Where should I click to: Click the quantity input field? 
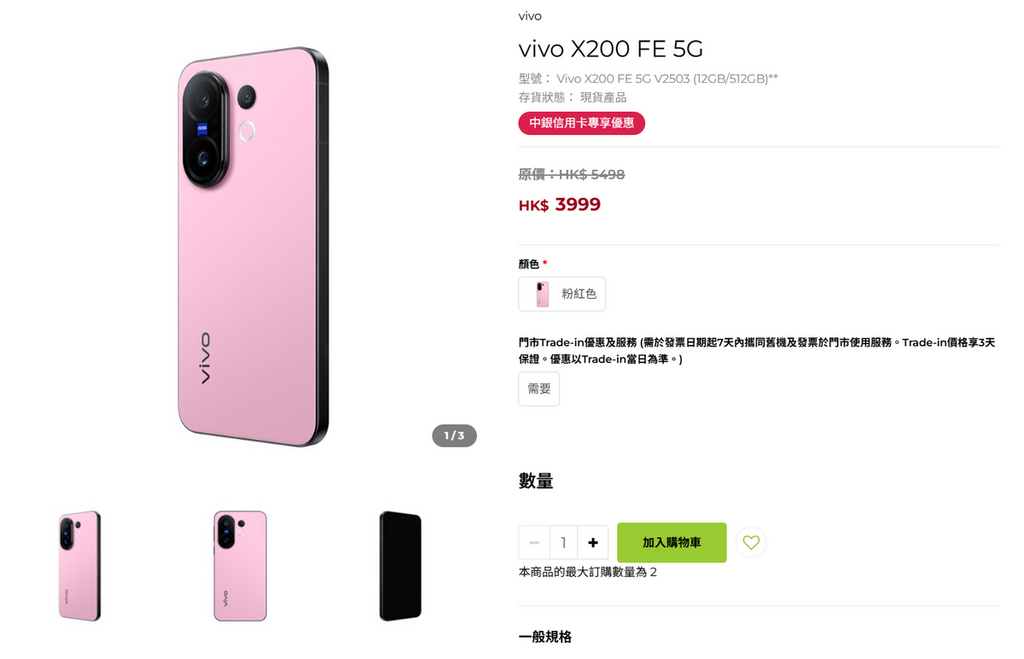point(563,543)
